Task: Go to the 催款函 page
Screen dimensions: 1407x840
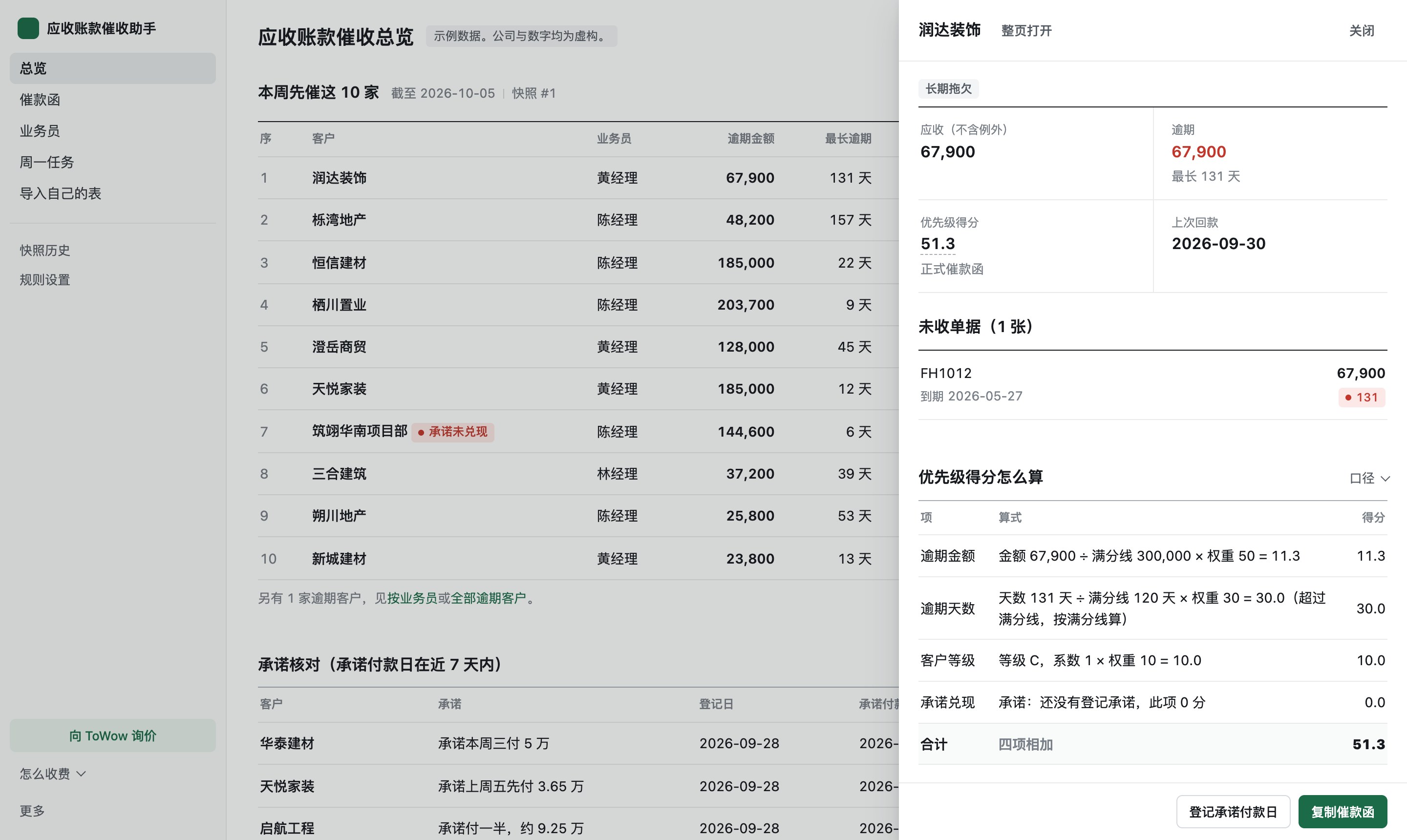Action: pos(113,100)
